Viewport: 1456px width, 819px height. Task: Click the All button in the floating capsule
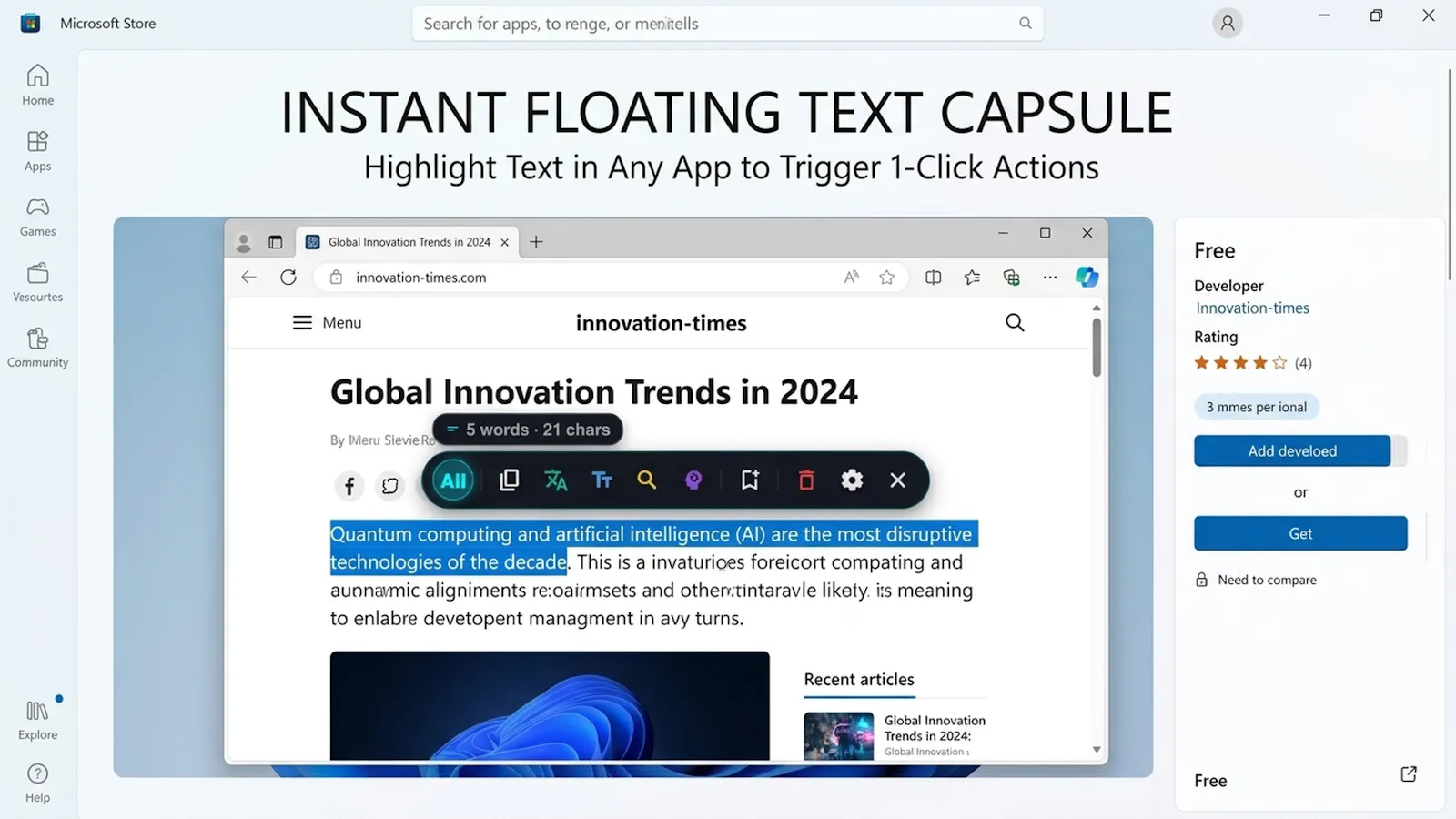[453, 480]
